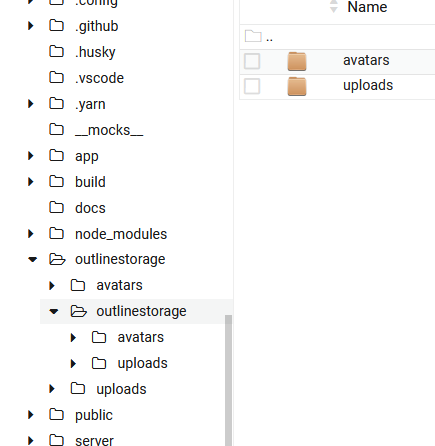The width and height of the screenshot is (435, 446).
Task: Select the app folder in the tree
Action: (x=87, y=156)
